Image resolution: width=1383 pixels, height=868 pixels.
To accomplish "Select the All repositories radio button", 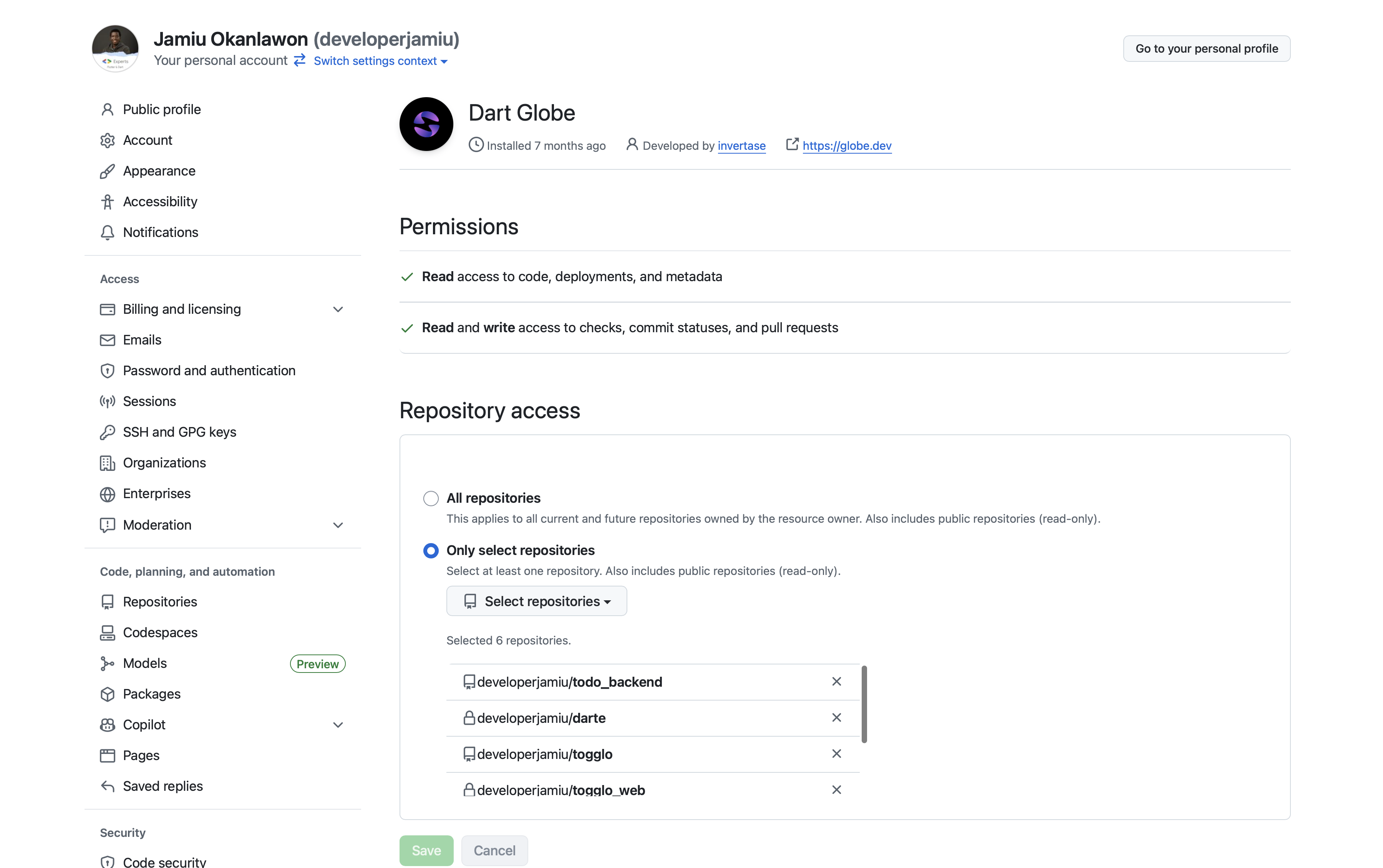I will click(x=431, y=498).
